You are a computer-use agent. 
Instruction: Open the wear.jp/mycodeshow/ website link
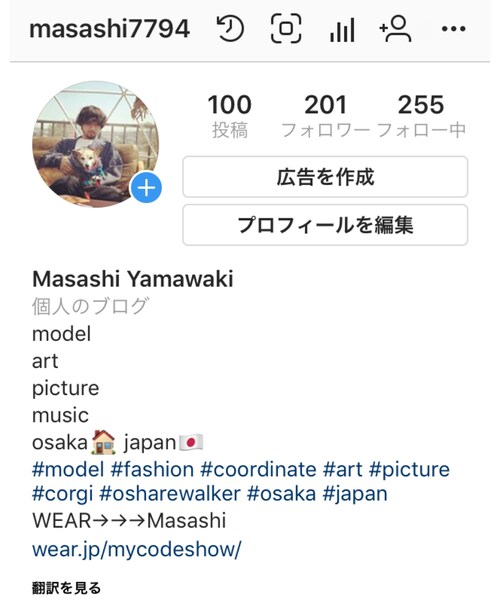(137, 550)
